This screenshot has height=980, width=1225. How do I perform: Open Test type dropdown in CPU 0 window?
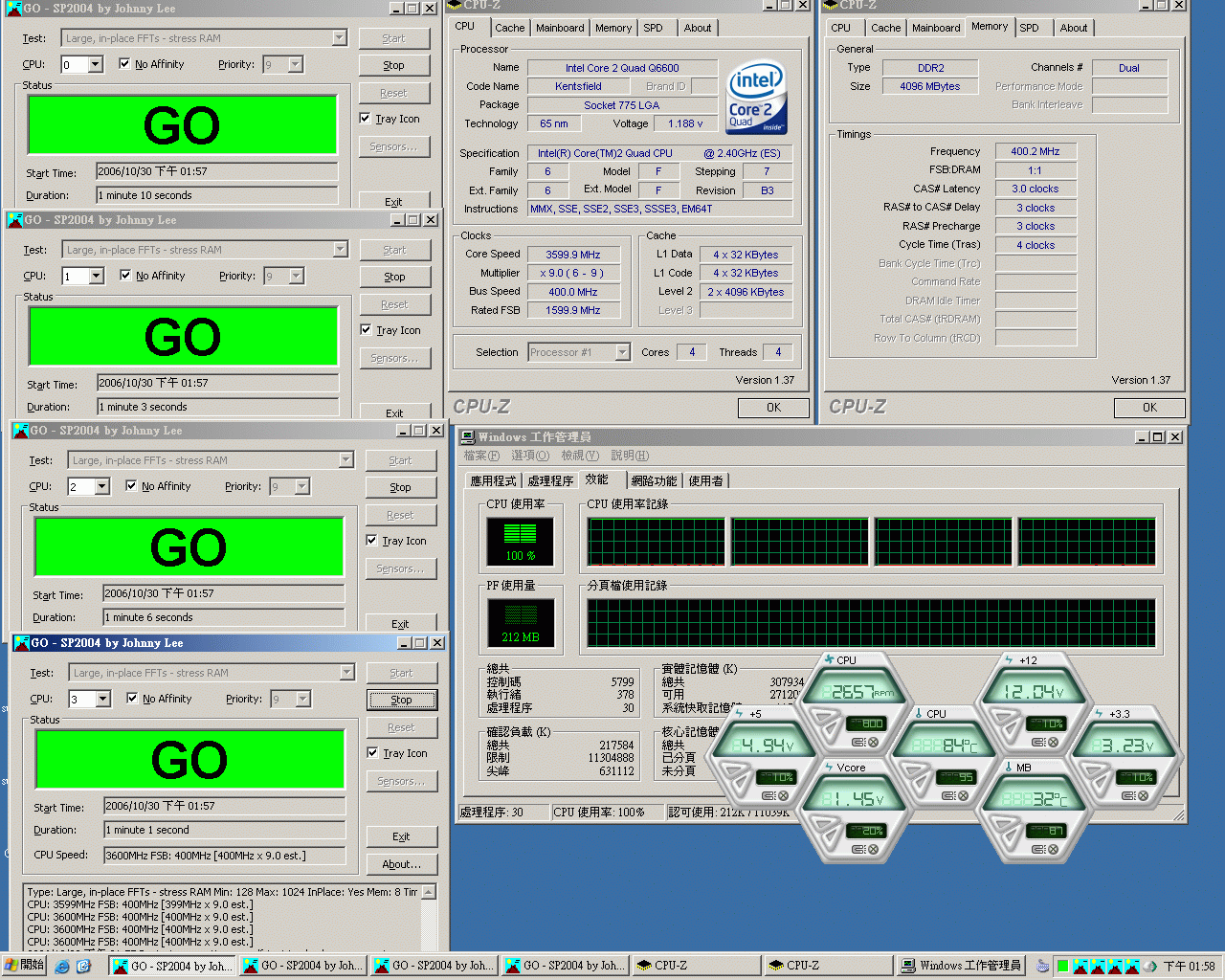[339, 38]
